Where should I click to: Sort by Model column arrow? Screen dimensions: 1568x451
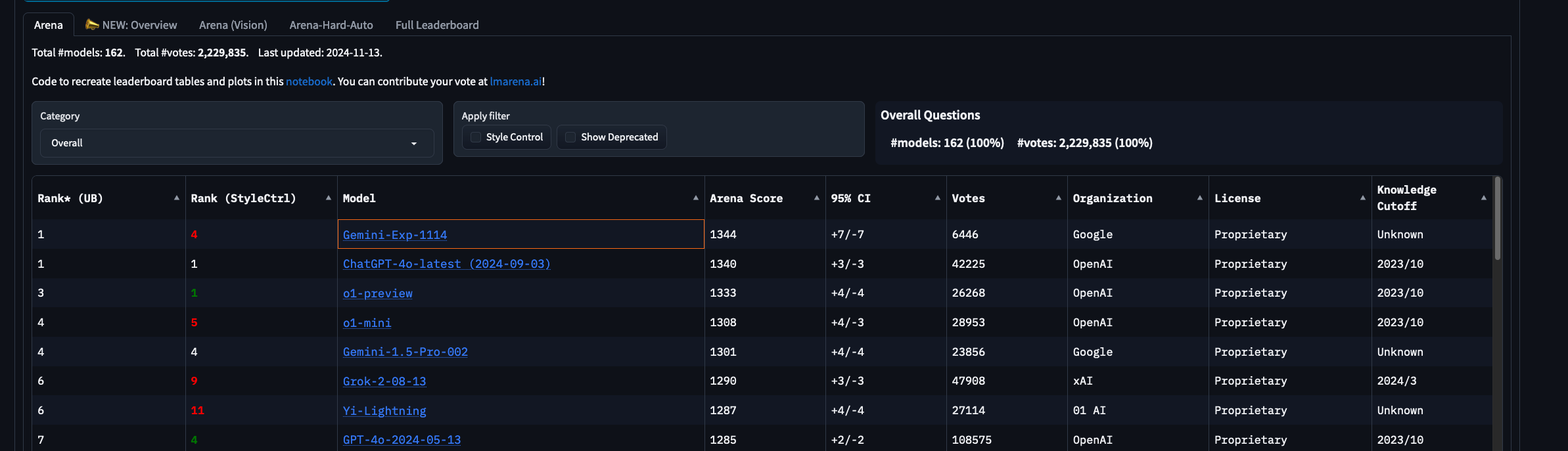pos(695,198)
